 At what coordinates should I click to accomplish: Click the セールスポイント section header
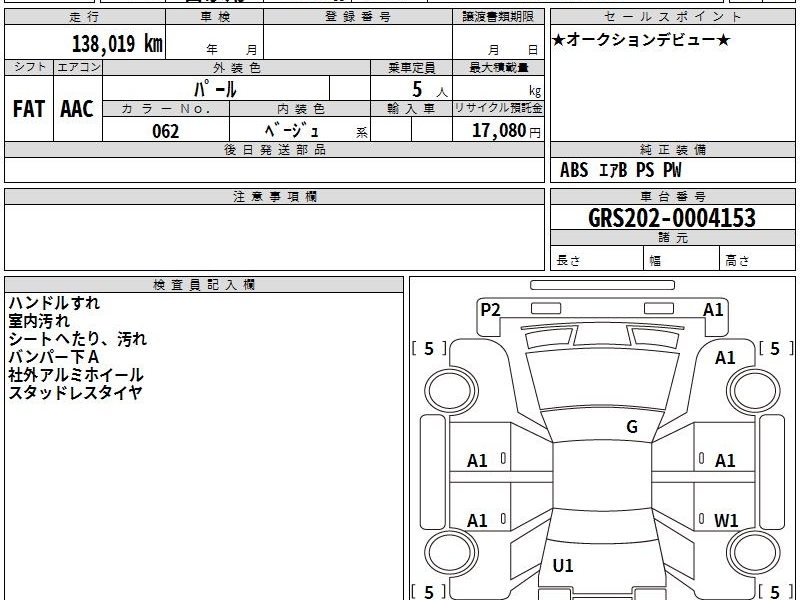point(672,17)
